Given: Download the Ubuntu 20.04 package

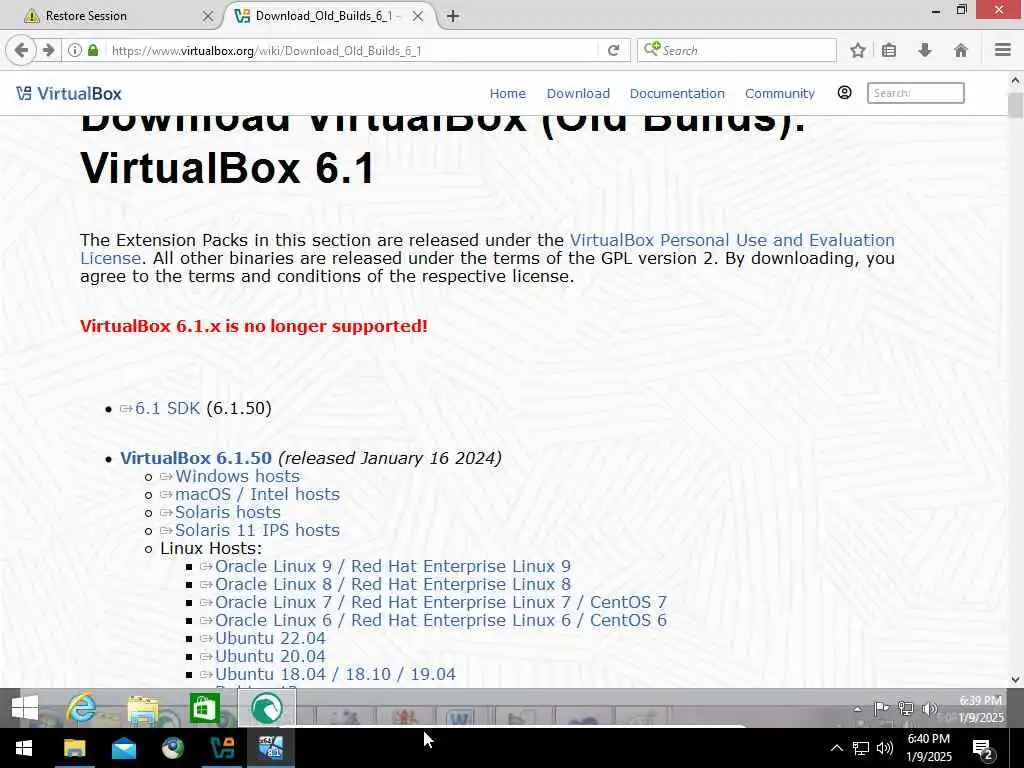Looking at the screenshot, I should coord(270,656).
